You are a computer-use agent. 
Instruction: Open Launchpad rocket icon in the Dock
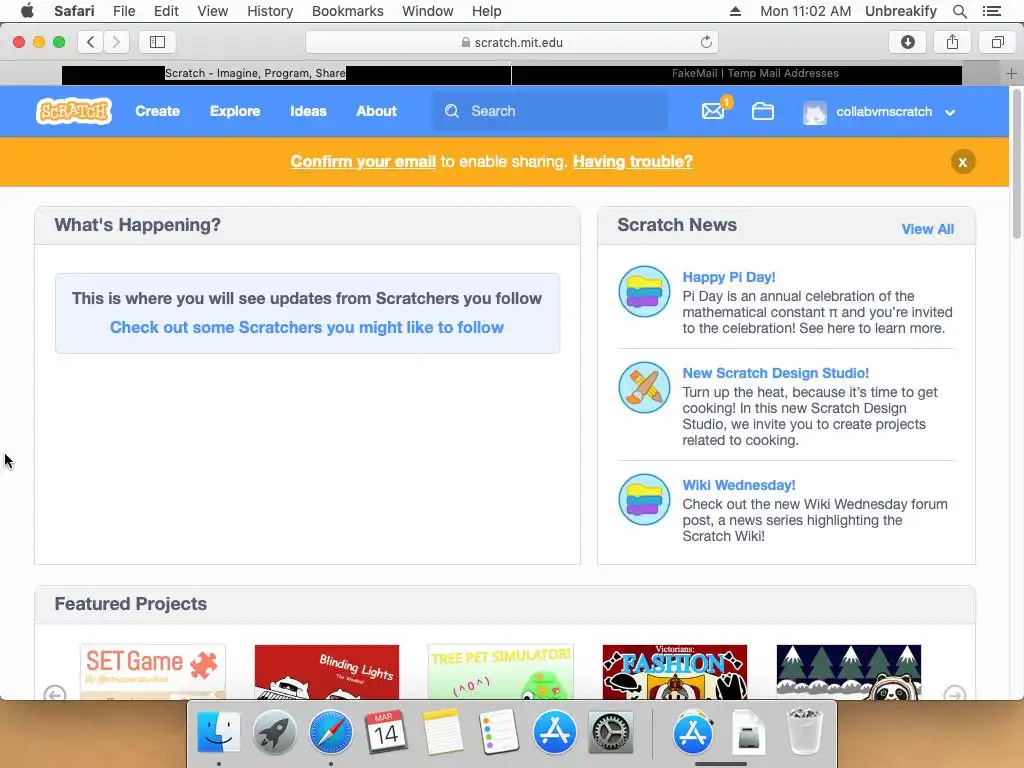274,732
